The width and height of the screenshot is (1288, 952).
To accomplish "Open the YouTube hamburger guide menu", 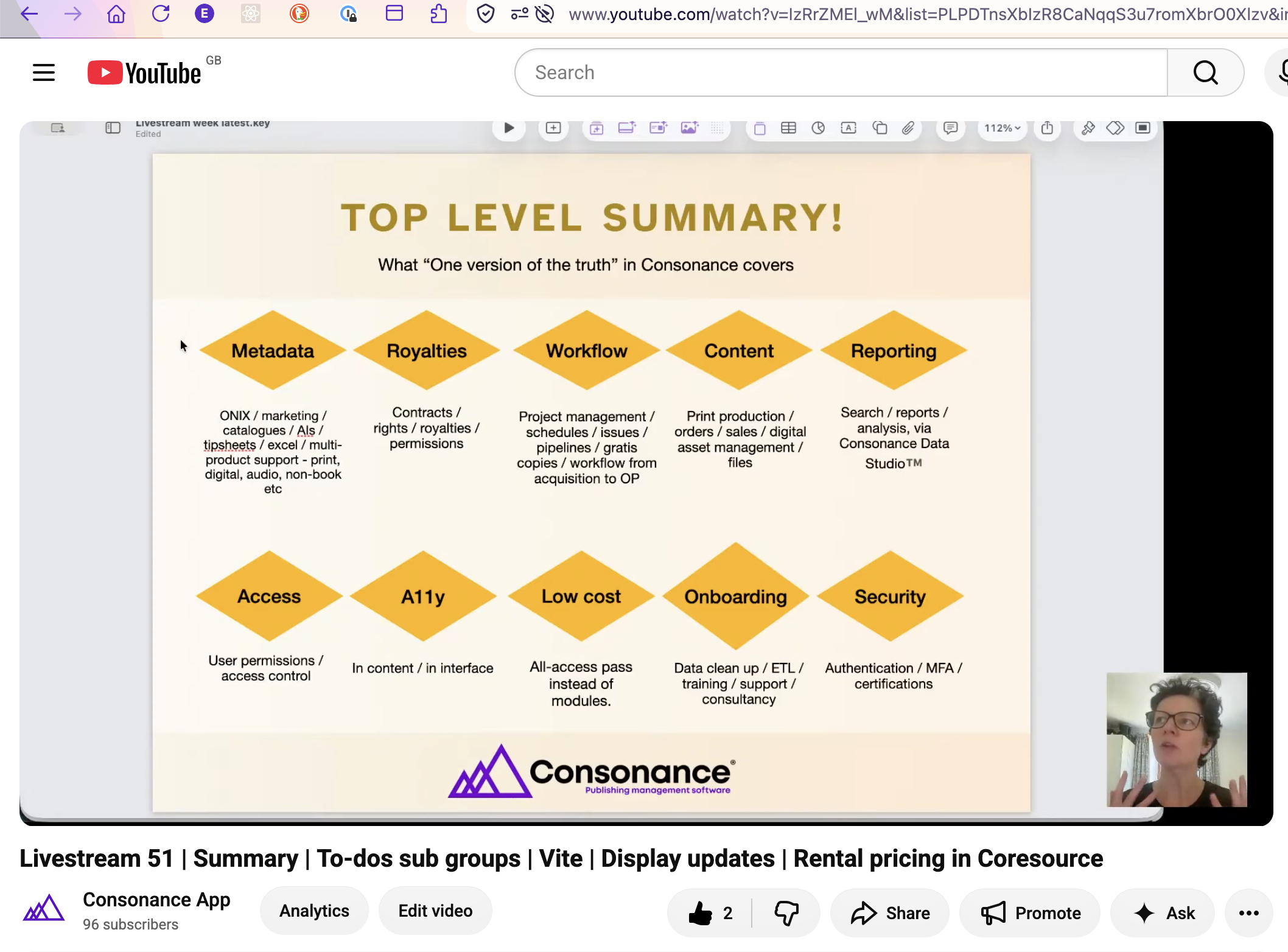I will click(x=44, y=73).
